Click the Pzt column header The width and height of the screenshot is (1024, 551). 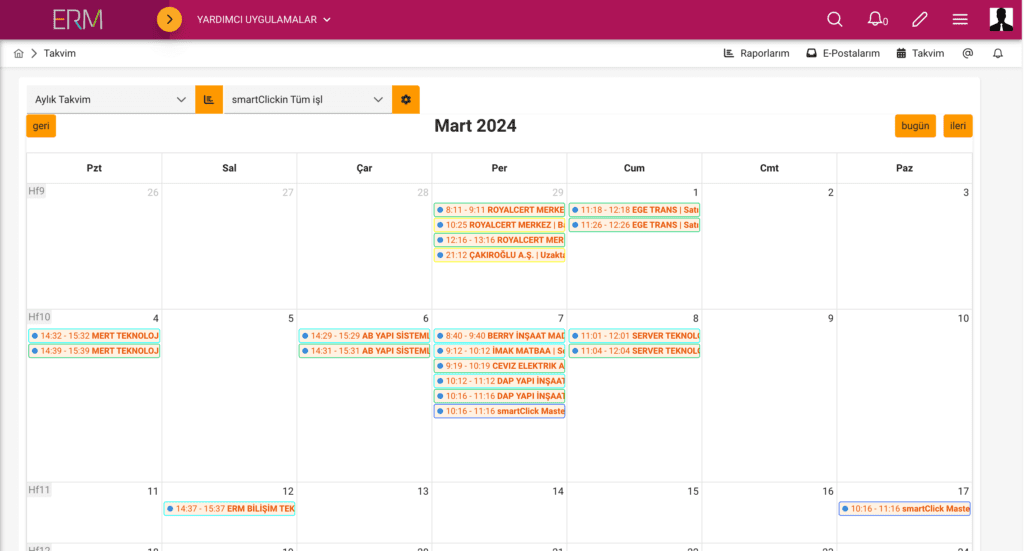(x=94, y=168)
